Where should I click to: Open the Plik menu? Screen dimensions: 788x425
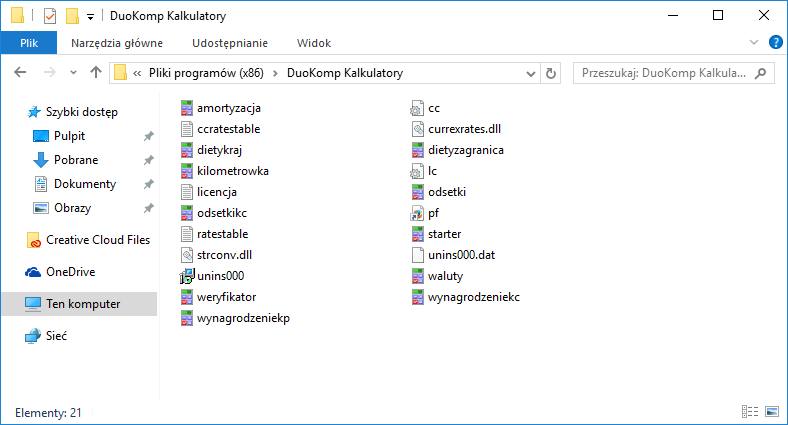click(29, 43)
